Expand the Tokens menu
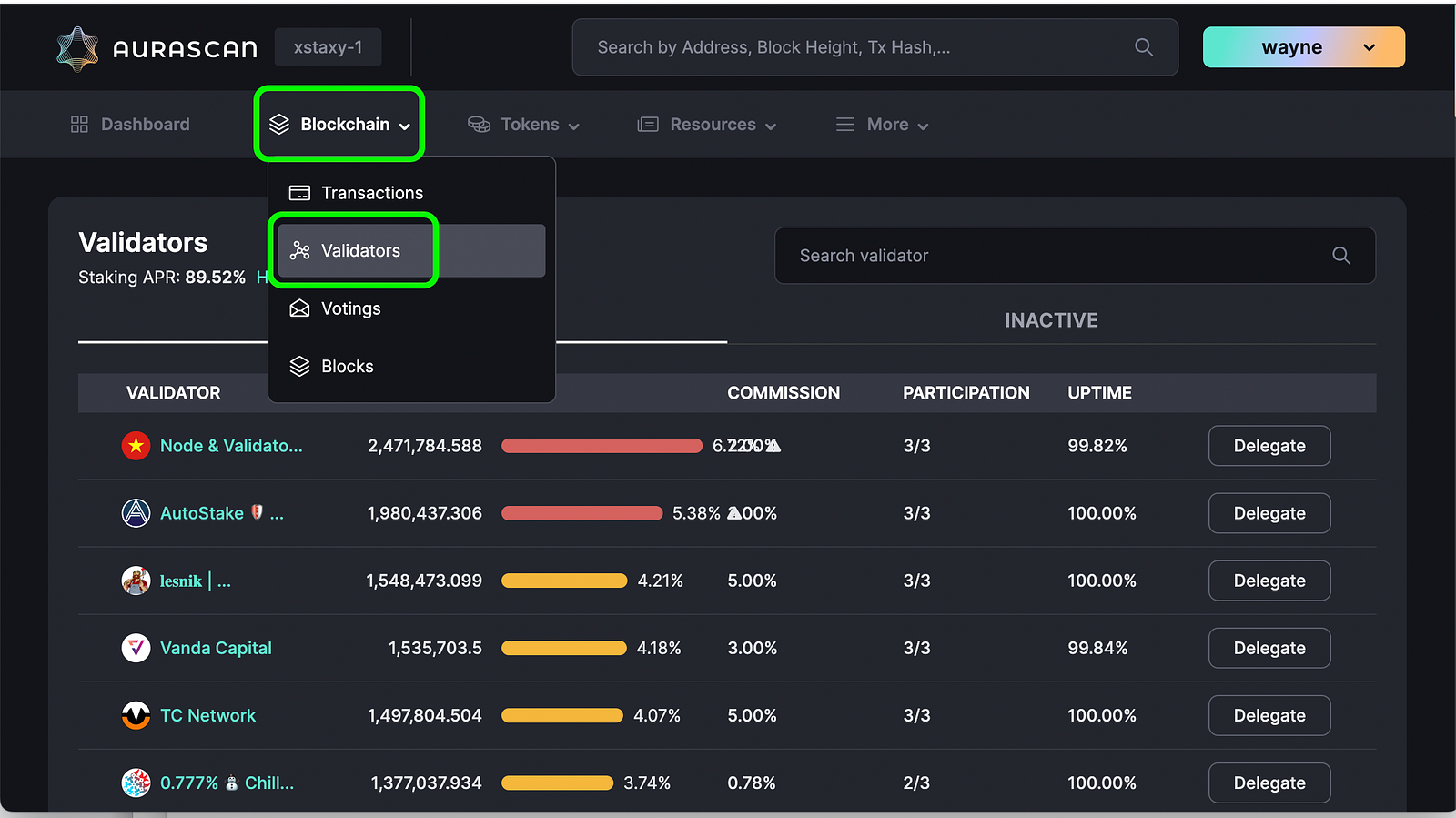Image resolution: width=1456 pixels, height=818 pixels. (523, 125)
